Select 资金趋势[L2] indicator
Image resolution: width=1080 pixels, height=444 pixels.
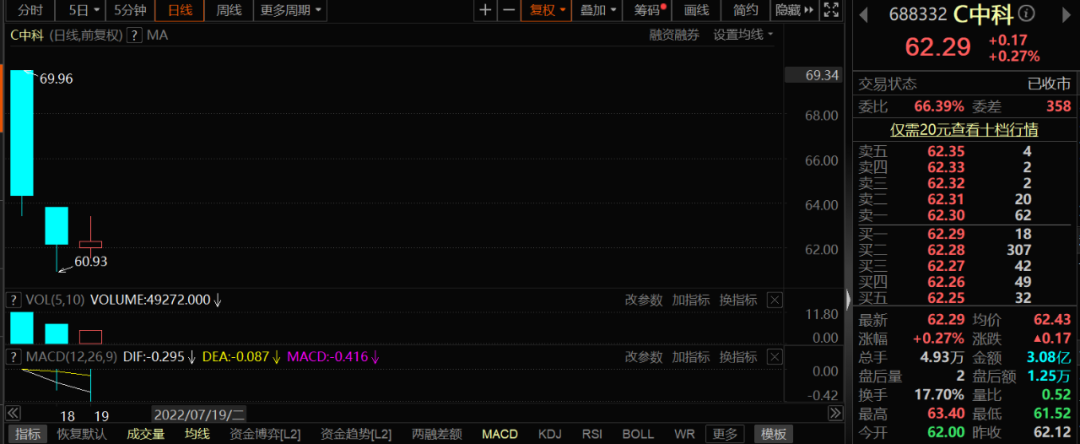point(356,434)
